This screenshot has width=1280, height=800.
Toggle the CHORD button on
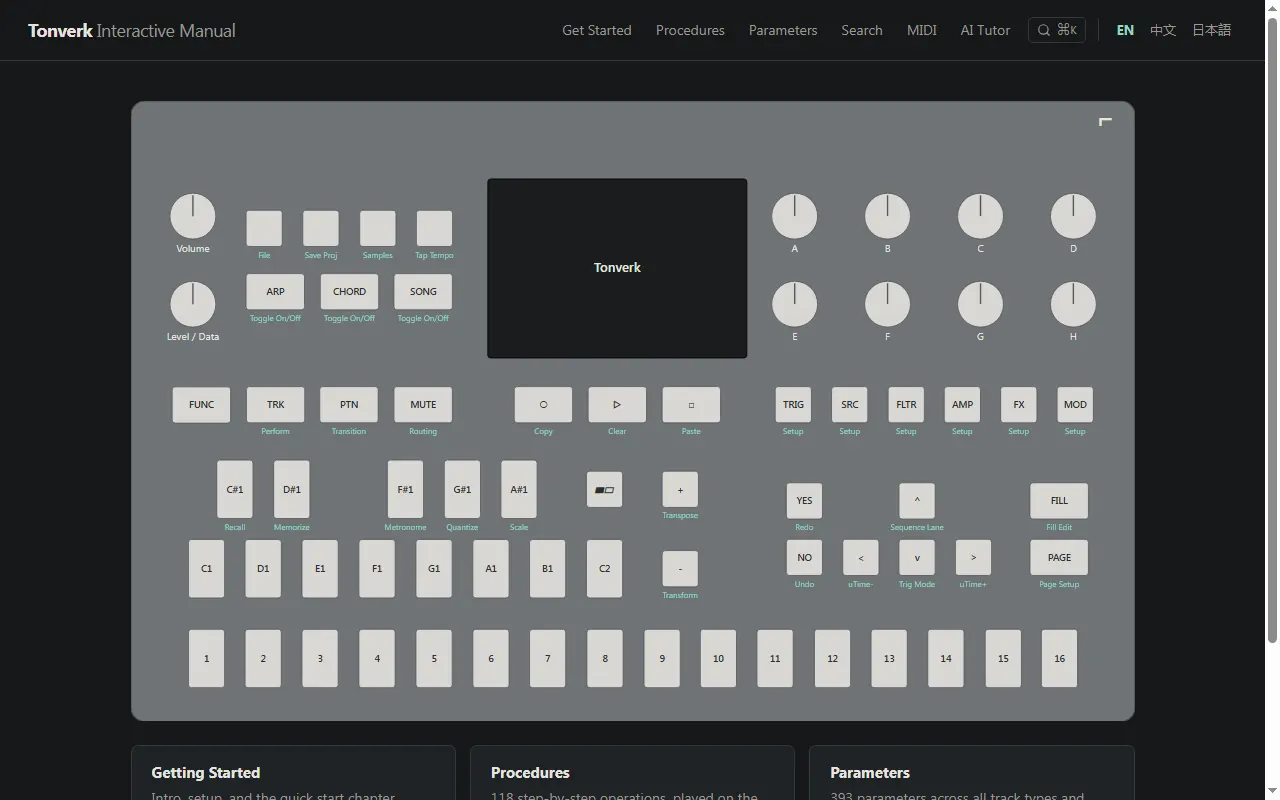(349, 292)
